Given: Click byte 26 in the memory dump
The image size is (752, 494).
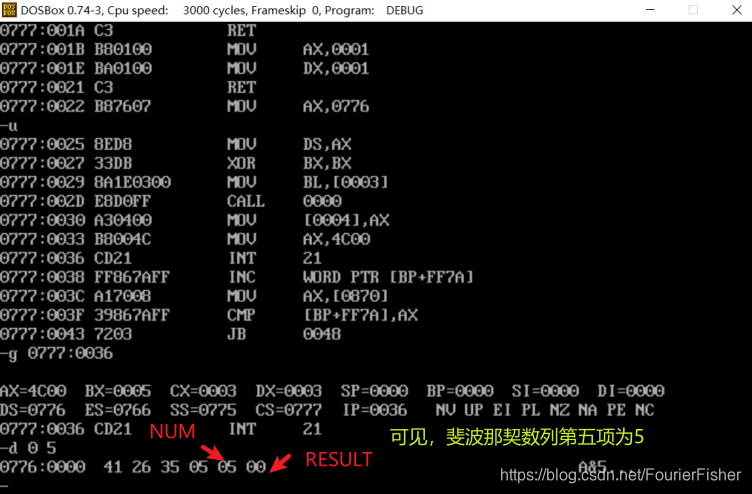Looking at the screenshot, I should pos(141,467).
